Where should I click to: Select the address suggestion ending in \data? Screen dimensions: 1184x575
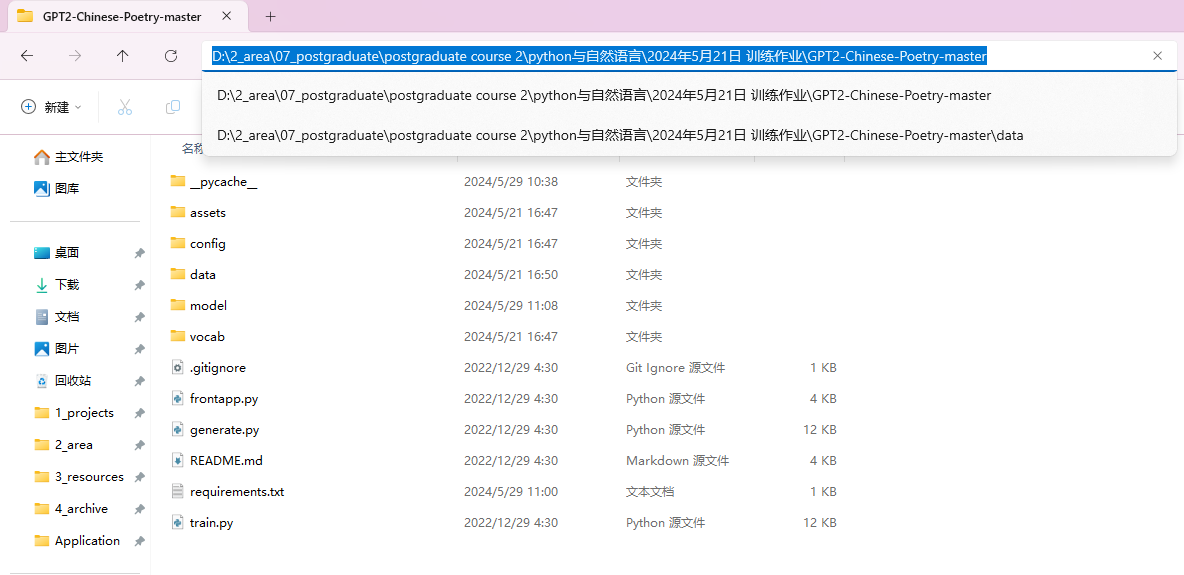click(620, 135)
